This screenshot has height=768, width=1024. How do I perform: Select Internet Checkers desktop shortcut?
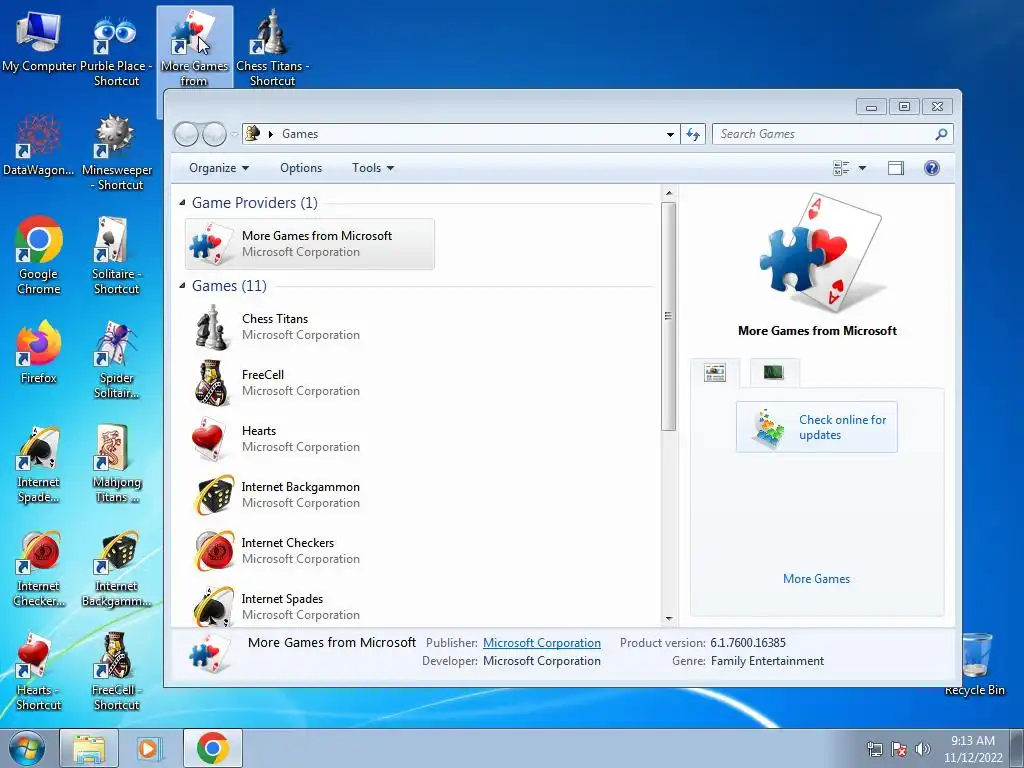(x=39, y=568)
